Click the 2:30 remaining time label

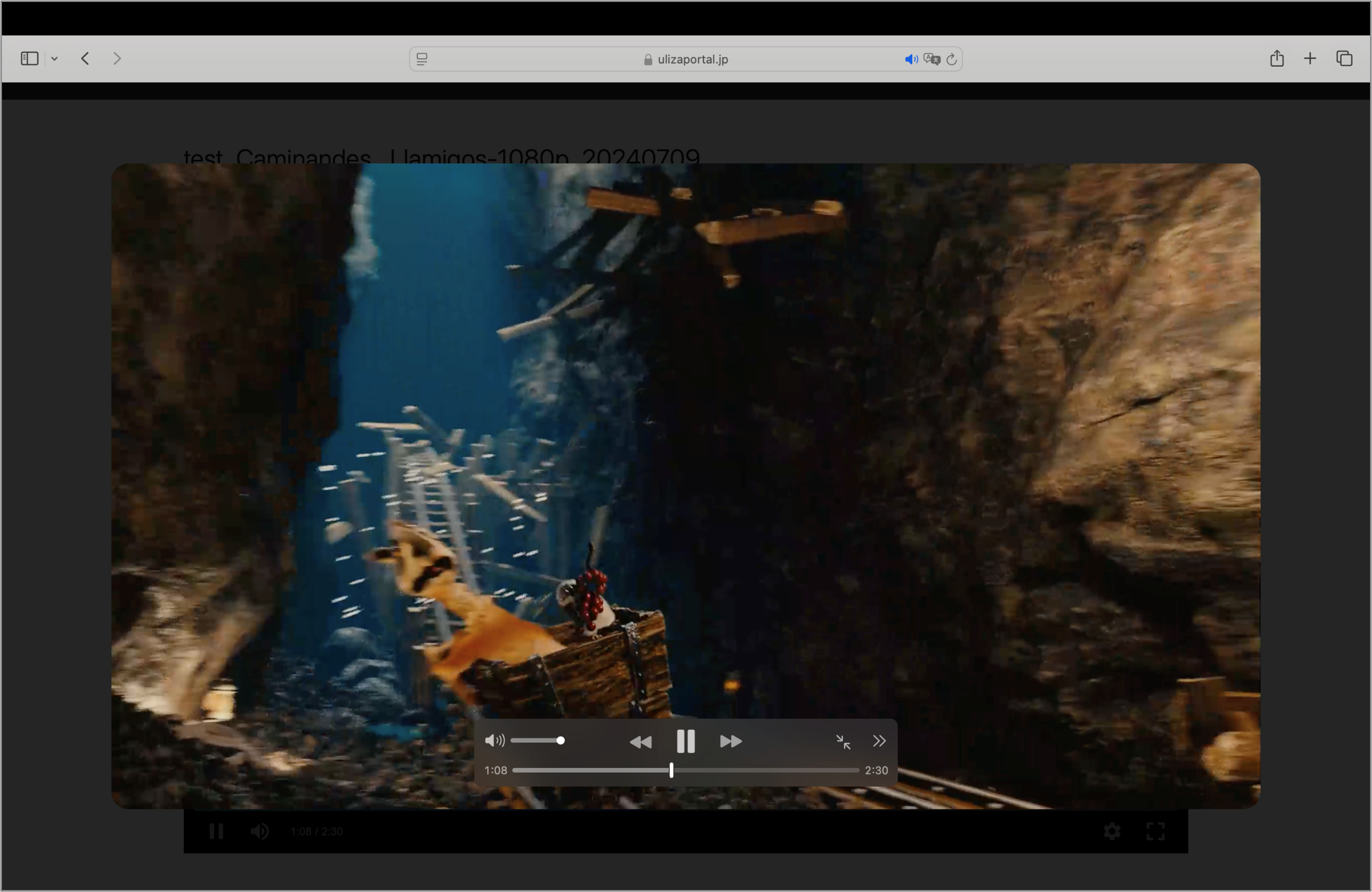[x=876, y=771]
